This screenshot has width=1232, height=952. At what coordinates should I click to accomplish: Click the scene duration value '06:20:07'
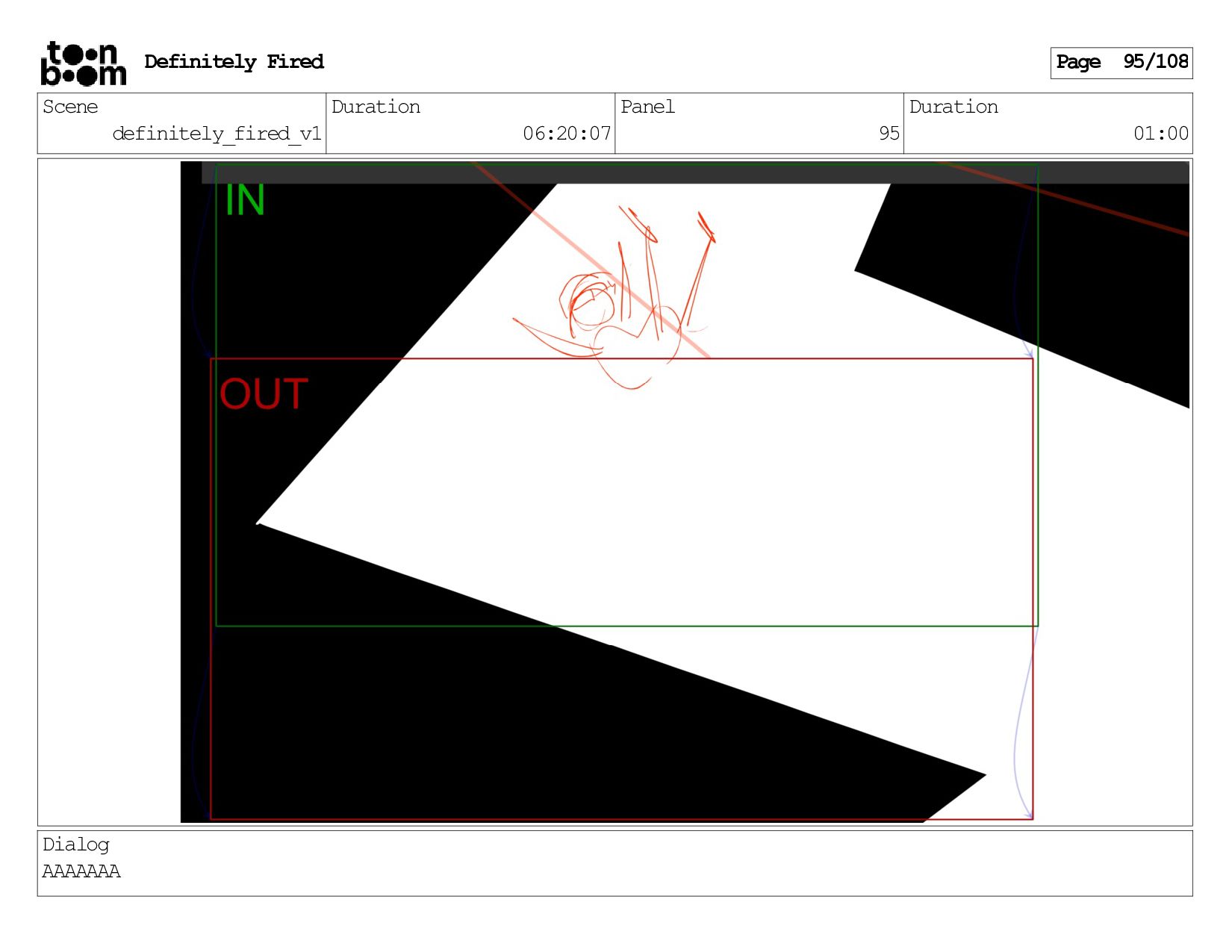(567, 134)
